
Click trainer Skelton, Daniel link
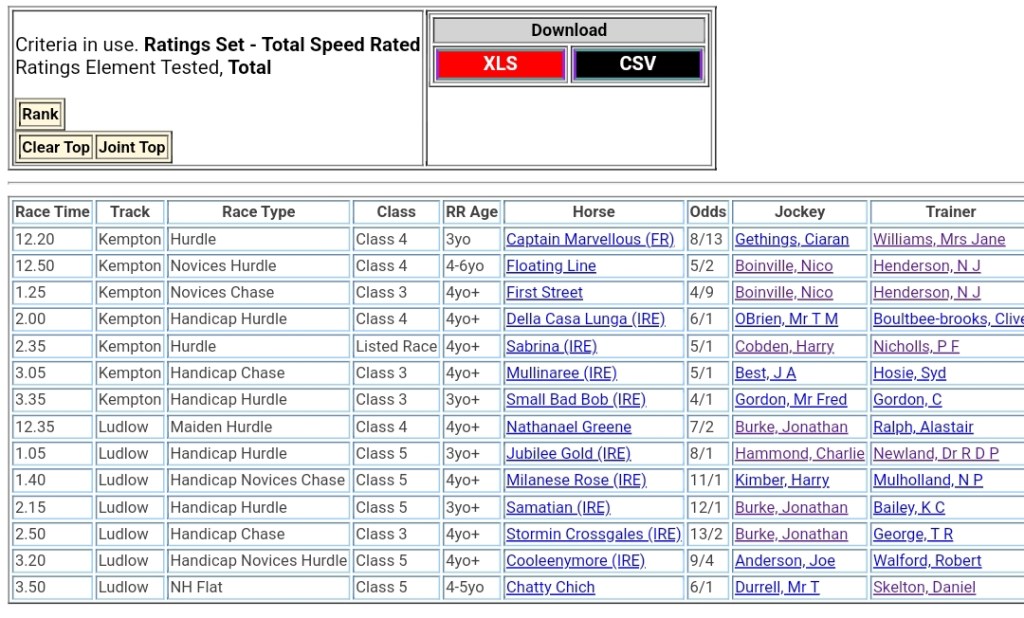click(924, 587)
